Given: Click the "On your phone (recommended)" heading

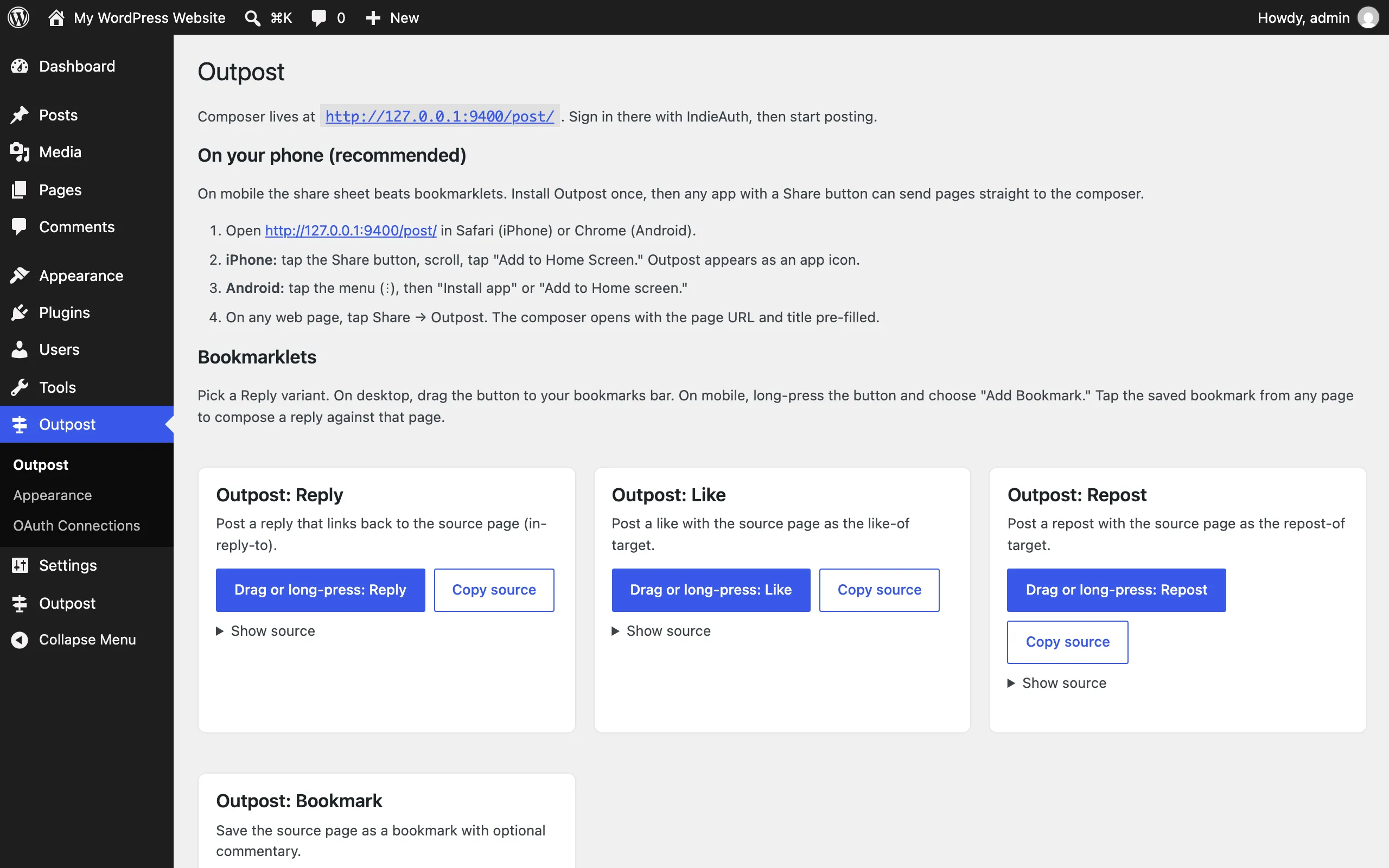Looking at the screenshot, I should (332, 156).
